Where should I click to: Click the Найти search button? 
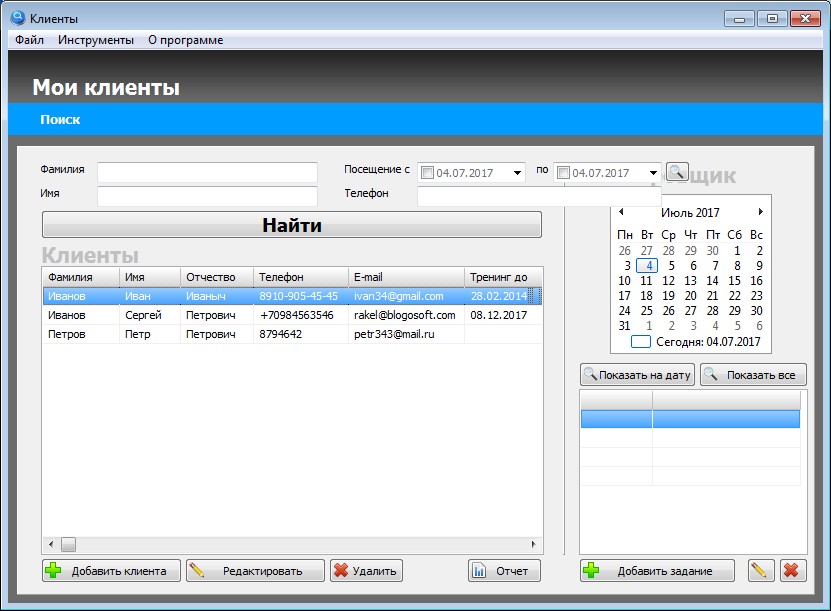291,225
